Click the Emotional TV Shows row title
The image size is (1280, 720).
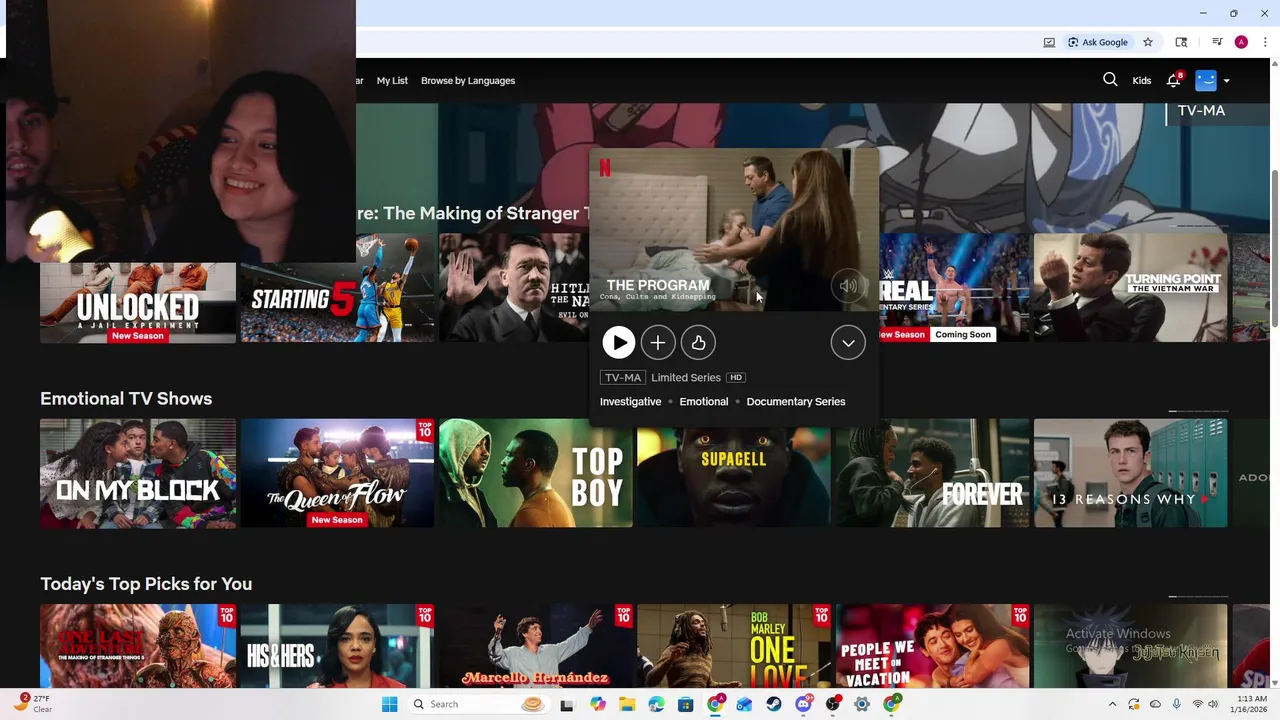click(126, 398)
